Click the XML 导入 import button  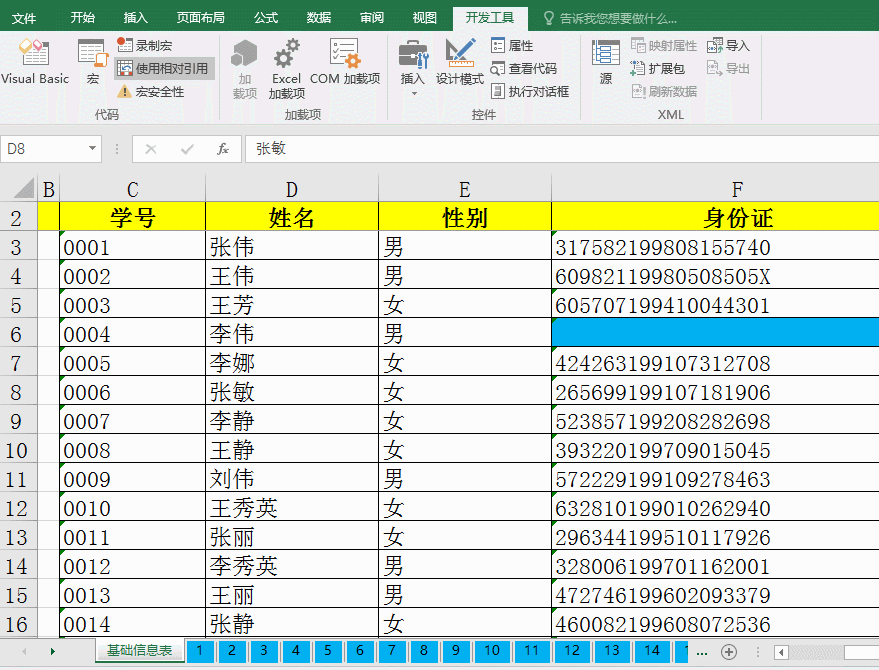729,45
